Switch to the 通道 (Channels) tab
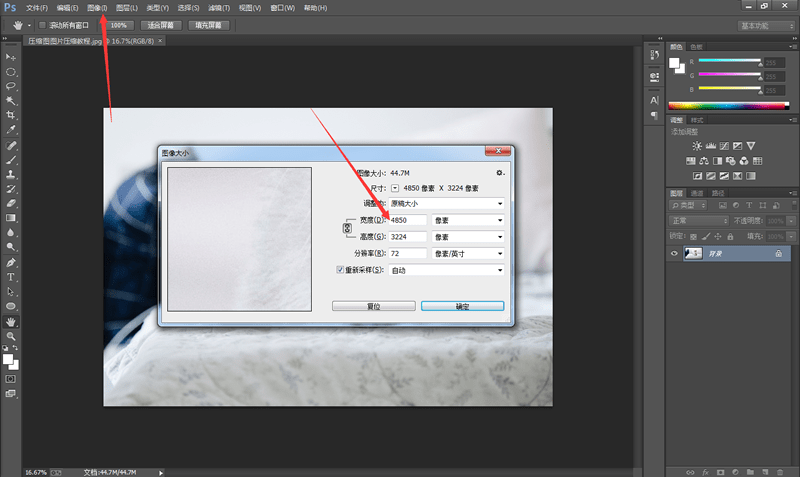This screenshot has width=800, height=477. [x=697, y=192]
